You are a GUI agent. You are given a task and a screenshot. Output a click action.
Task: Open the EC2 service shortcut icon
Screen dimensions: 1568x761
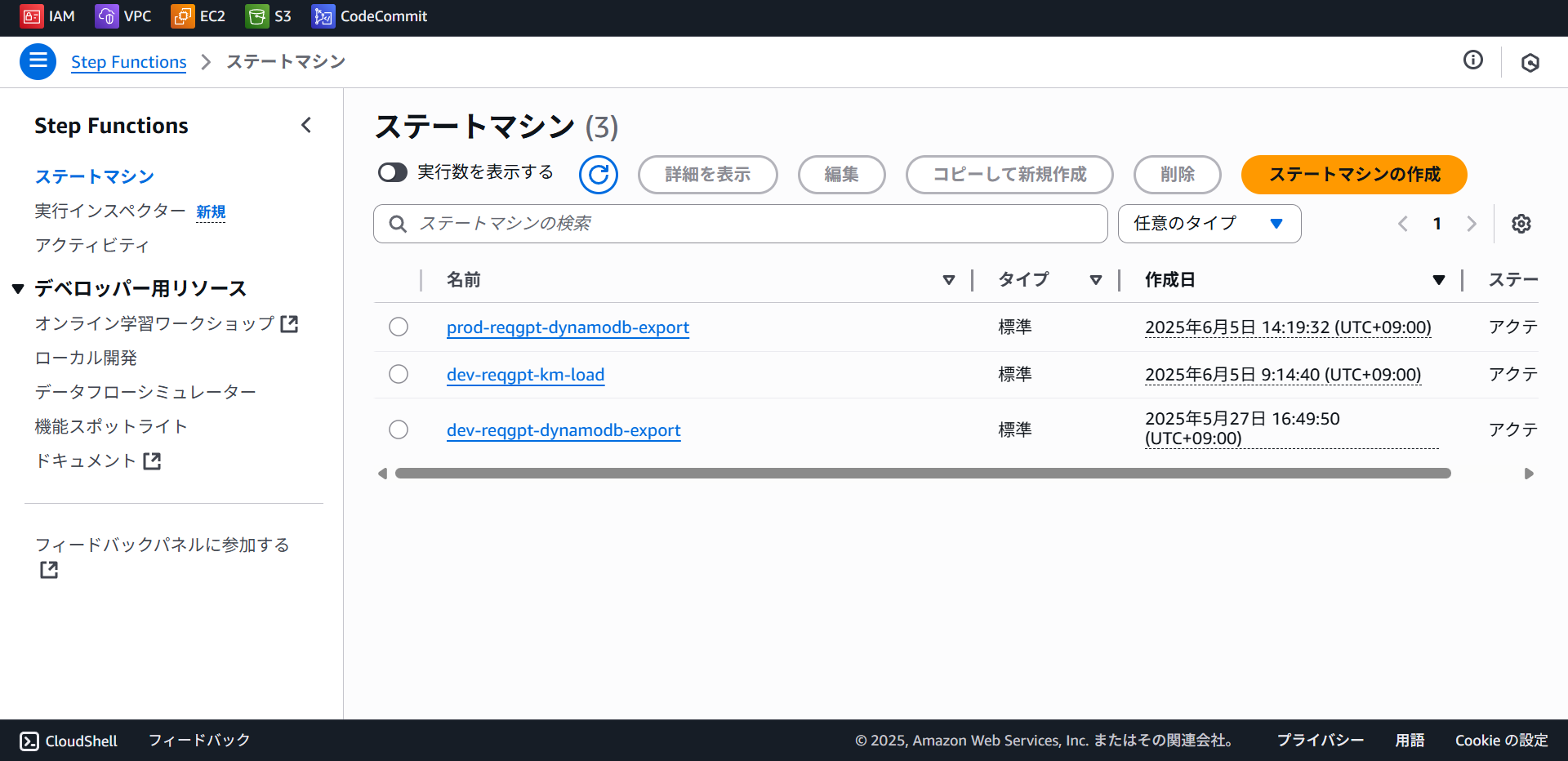point(182,16)
